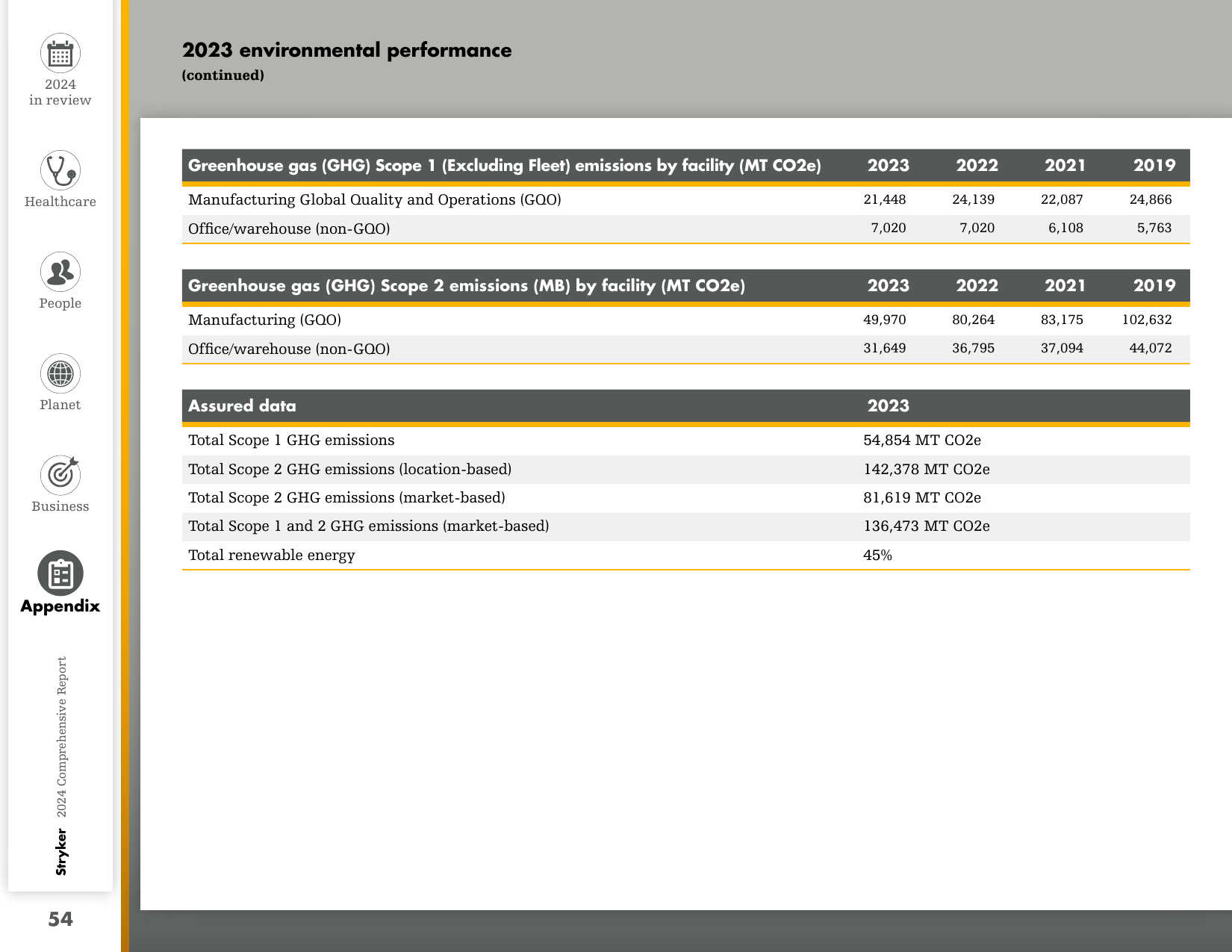Select the 'Total Scope 1 GHG emissions' row label
Screen dimensions: 1232x952
click(291, 441)
